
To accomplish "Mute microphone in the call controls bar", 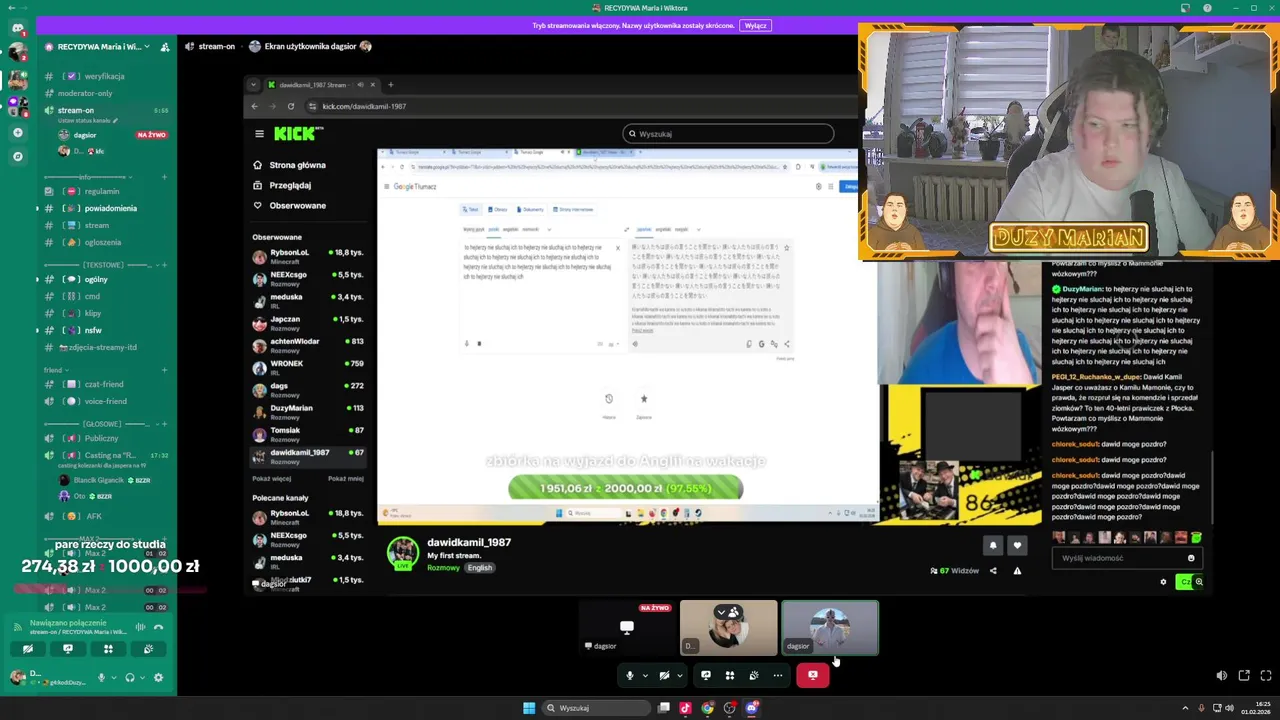I will point(629,675).
